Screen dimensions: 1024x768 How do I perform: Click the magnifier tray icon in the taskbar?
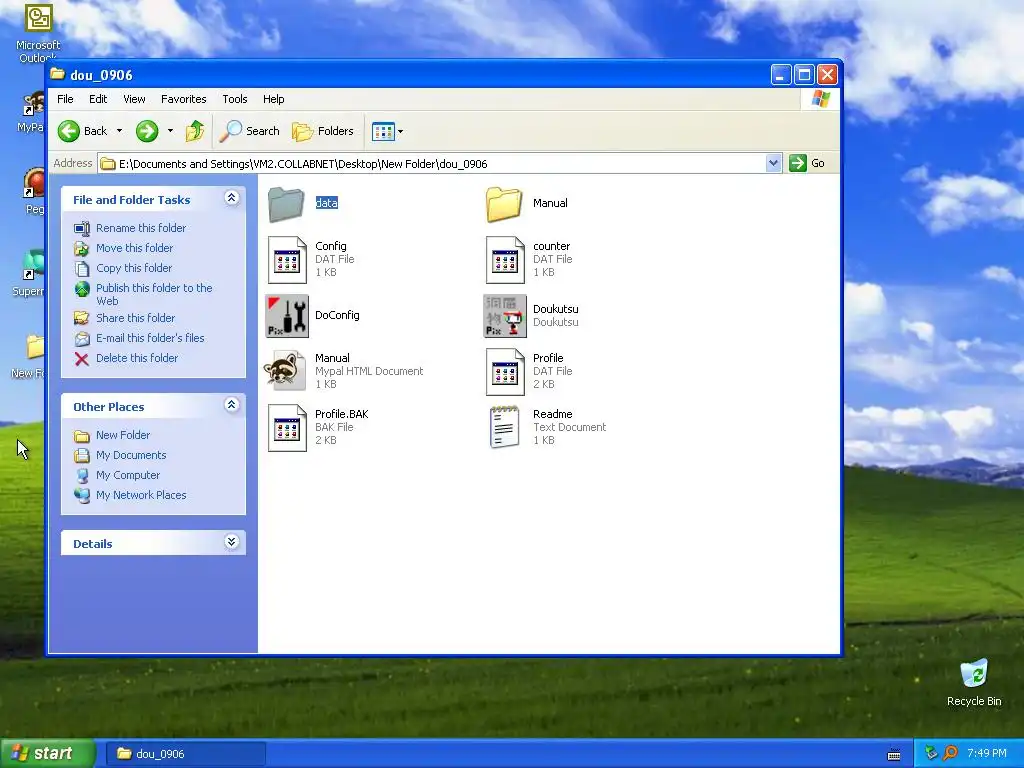click(x=950, y=753)
